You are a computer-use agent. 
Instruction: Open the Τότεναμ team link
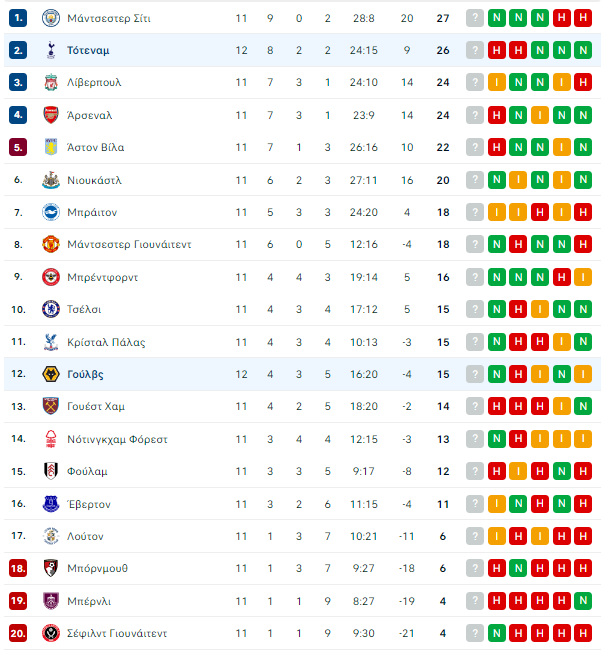88,51
